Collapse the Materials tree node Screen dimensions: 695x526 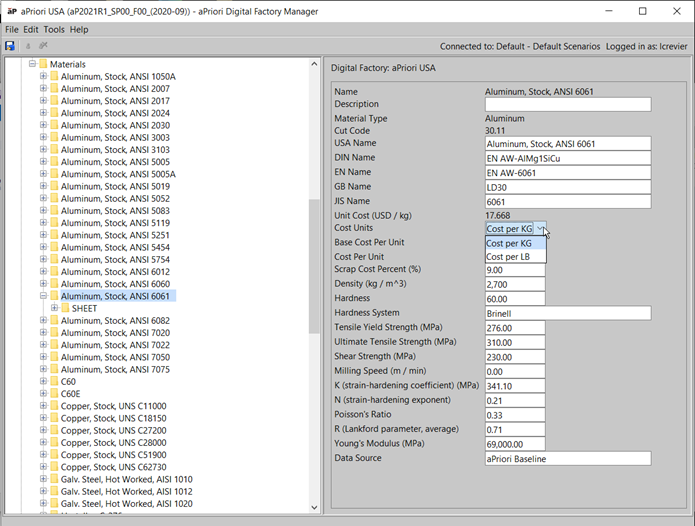32,64
